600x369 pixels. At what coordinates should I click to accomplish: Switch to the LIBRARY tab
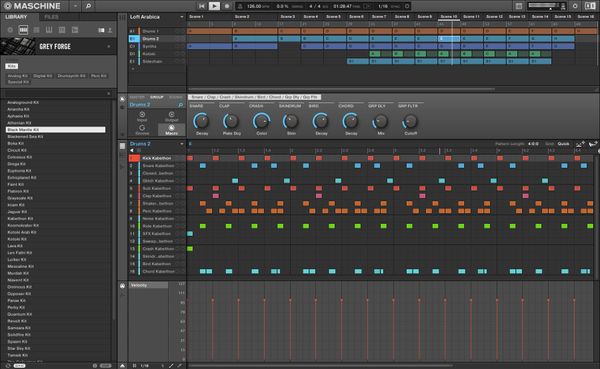tap(16, 17)
